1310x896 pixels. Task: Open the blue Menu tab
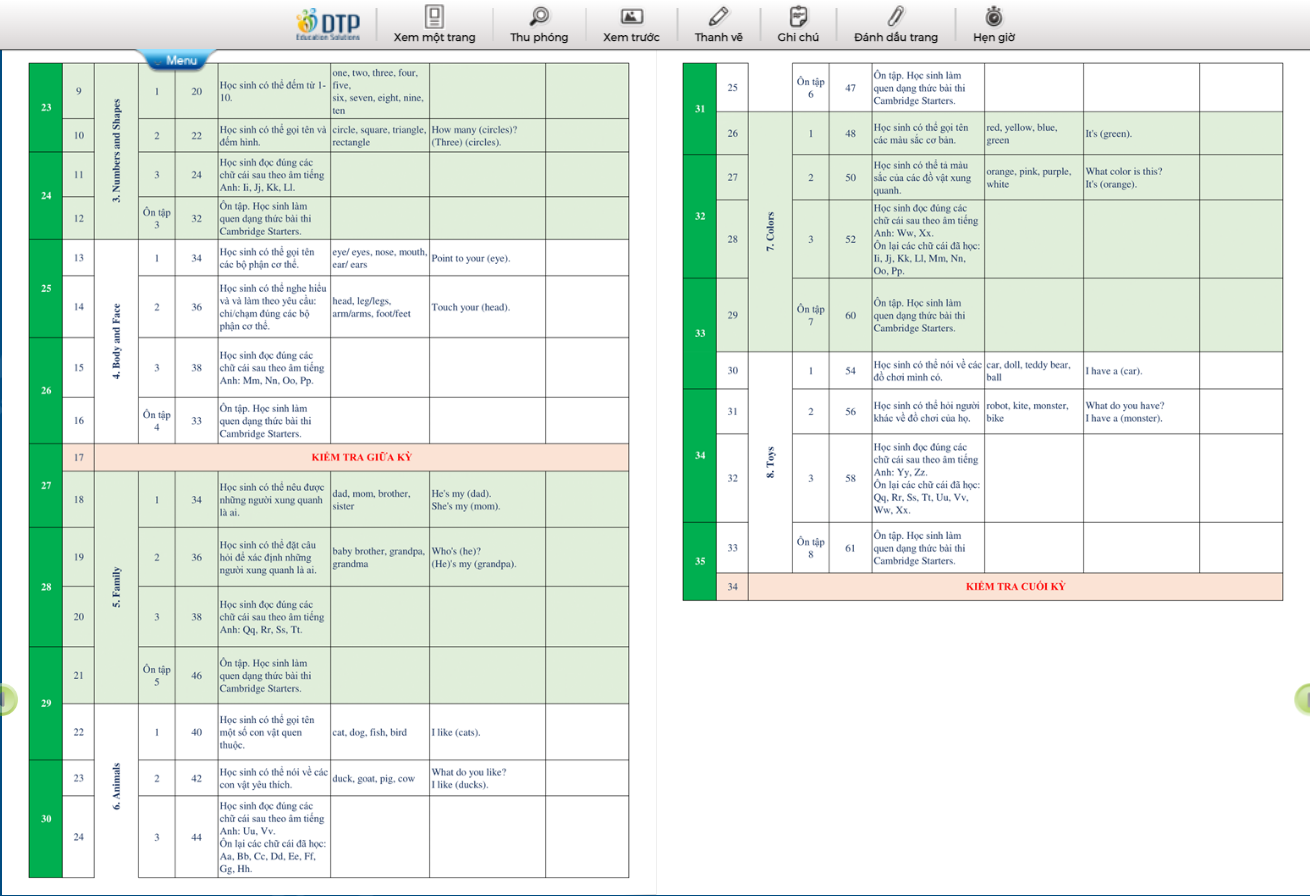(176, 61)
